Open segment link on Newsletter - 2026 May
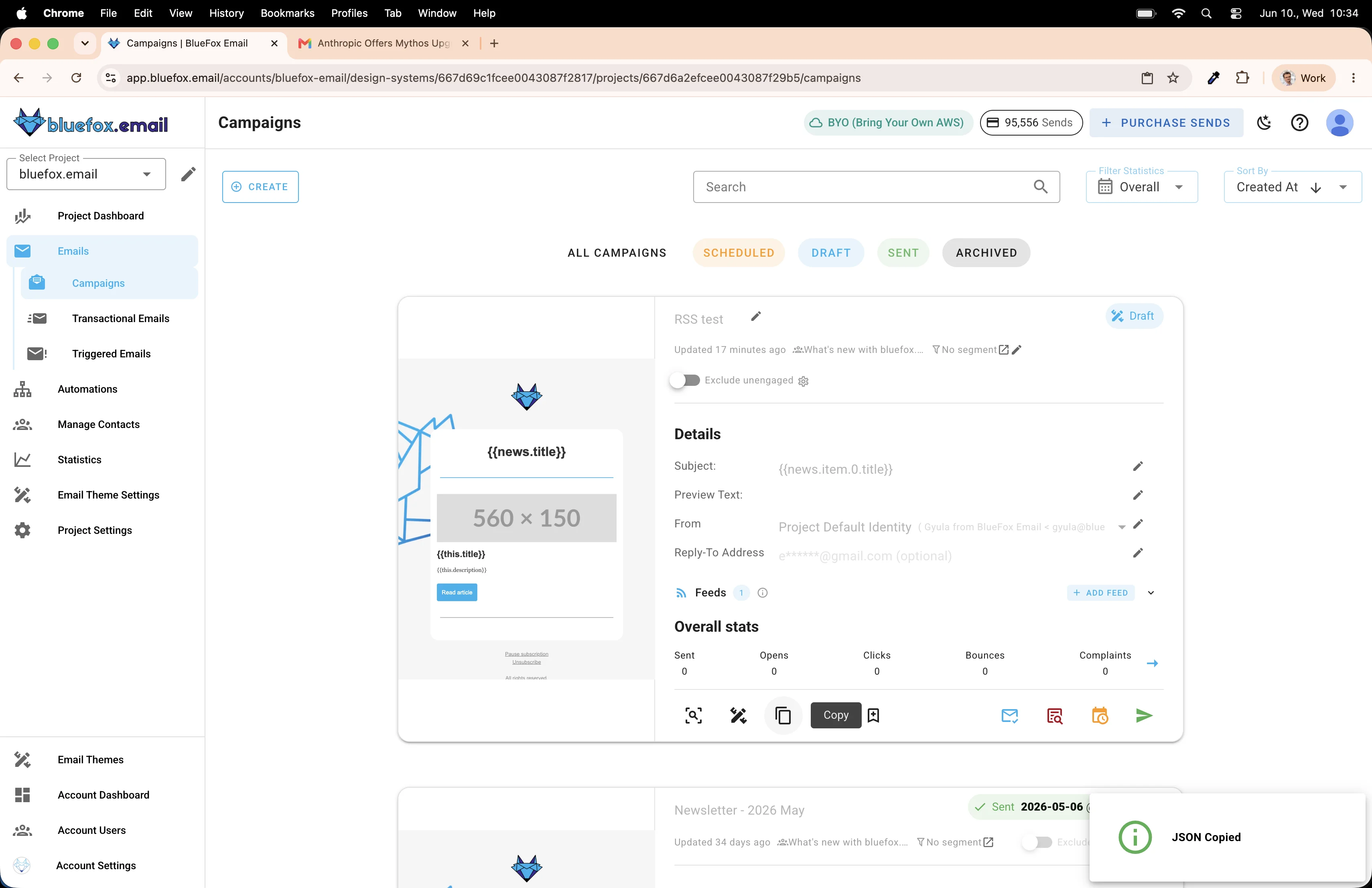The width and height of the screenshot is (1372, 888). (988, 842)
